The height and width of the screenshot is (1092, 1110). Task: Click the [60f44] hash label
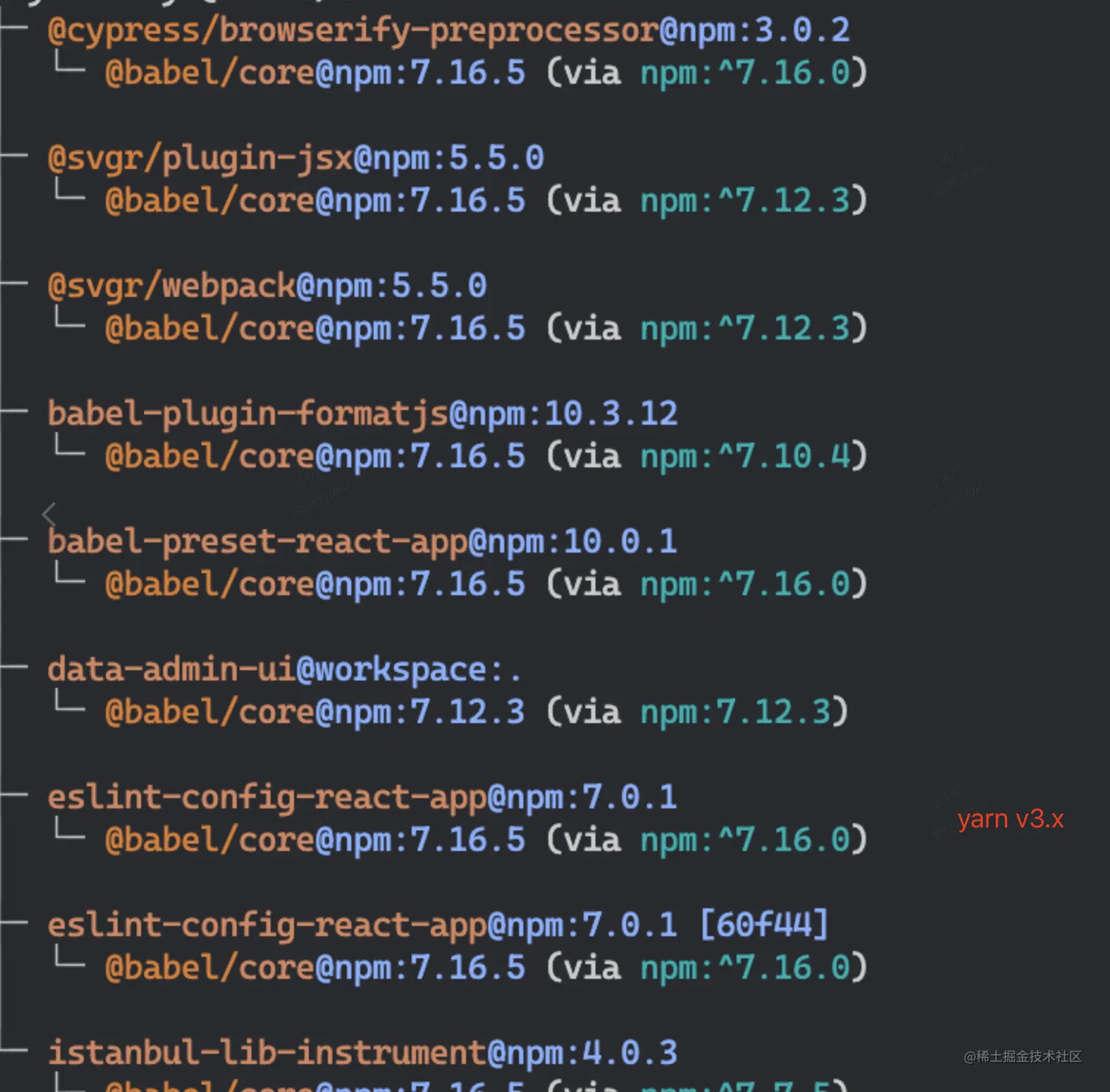(764, 924)
